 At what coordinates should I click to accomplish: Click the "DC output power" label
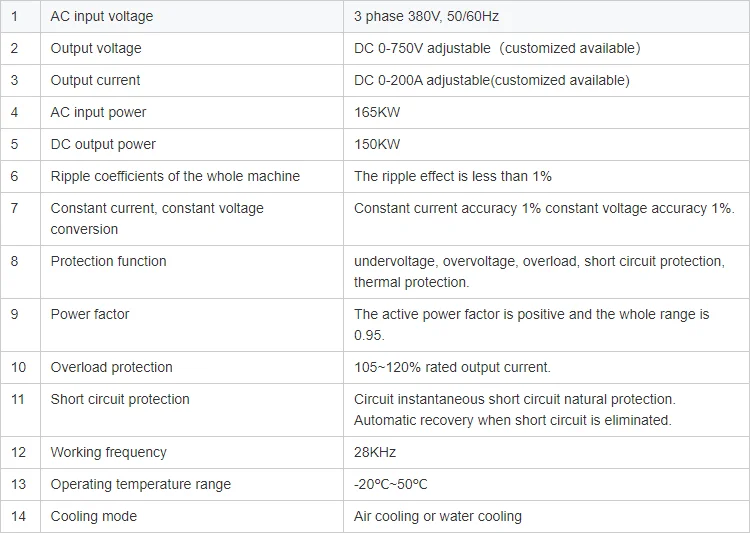click(x=103, y=144)
